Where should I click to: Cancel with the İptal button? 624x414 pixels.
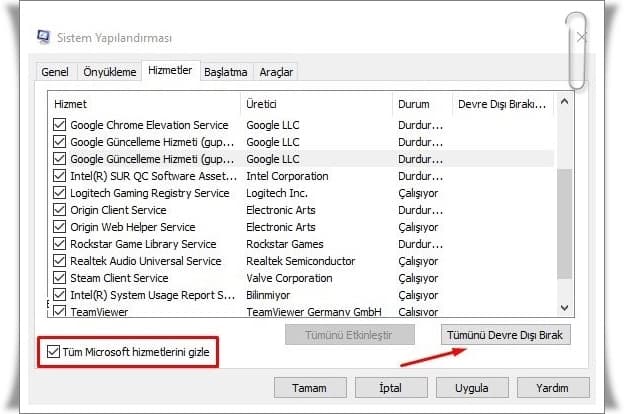[391, 388]
